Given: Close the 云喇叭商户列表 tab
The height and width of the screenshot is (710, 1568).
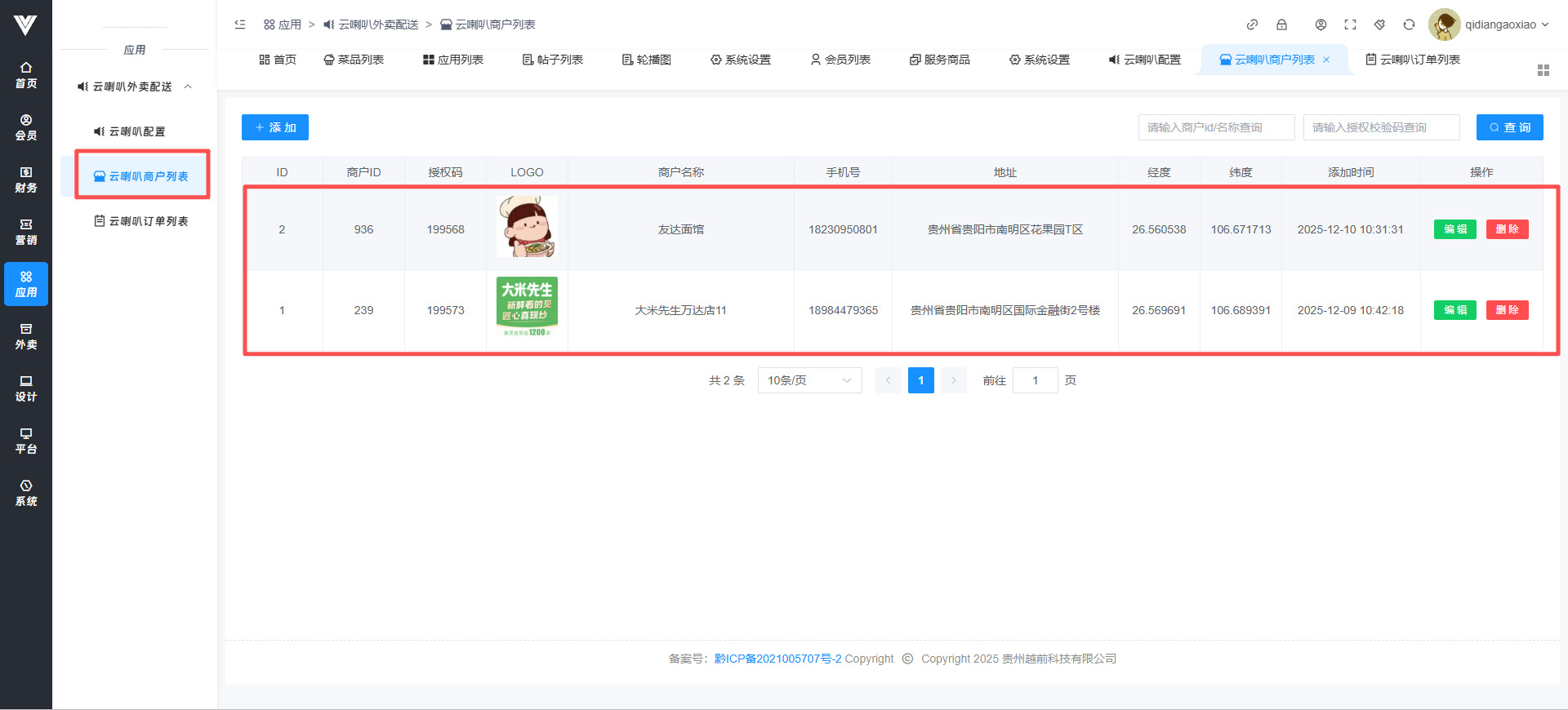Looking at the screenshot, I should coord(1326,60).
